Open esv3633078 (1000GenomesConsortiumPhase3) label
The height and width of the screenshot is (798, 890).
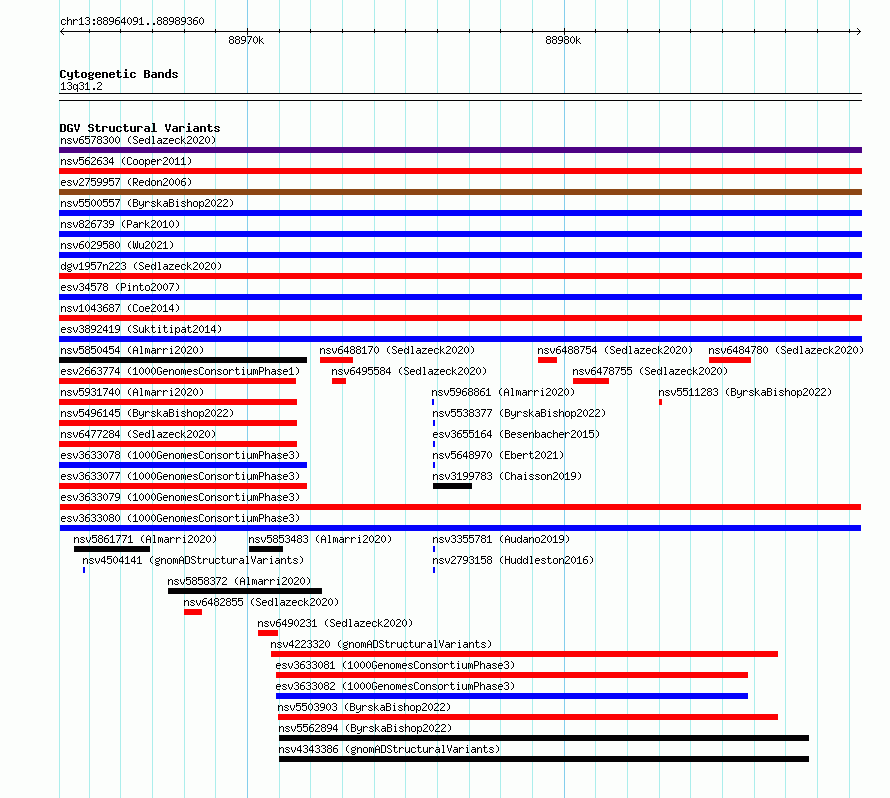click(180, 455)
